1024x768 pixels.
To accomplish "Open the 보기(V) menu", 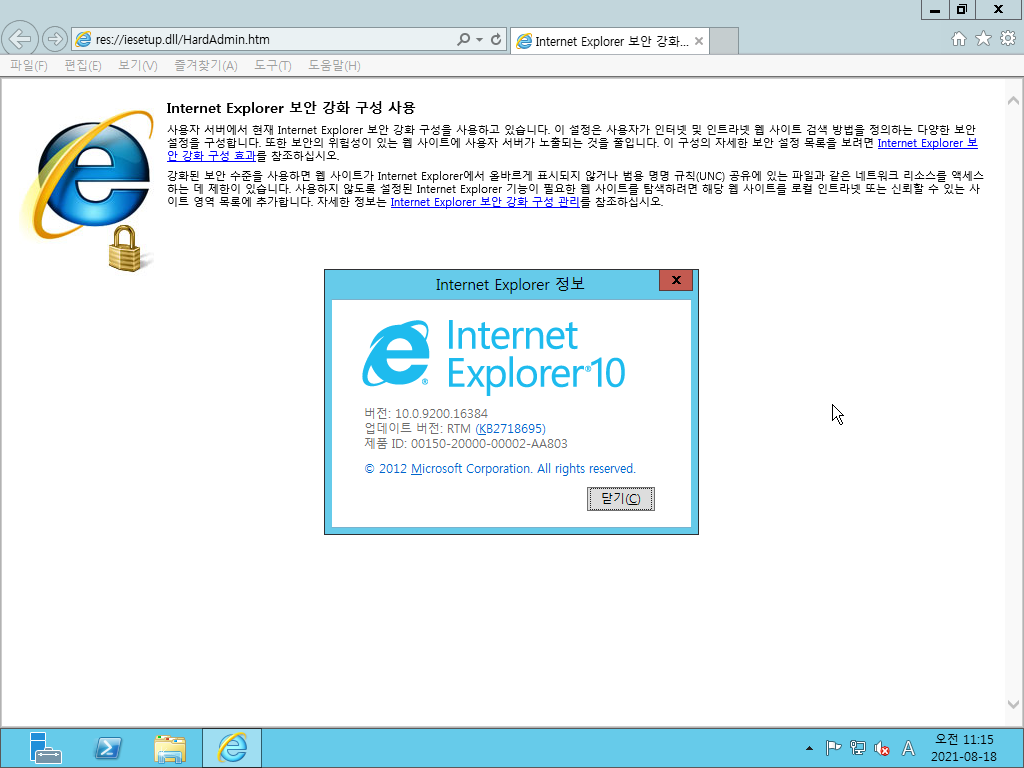I will [x=138, y=65].
